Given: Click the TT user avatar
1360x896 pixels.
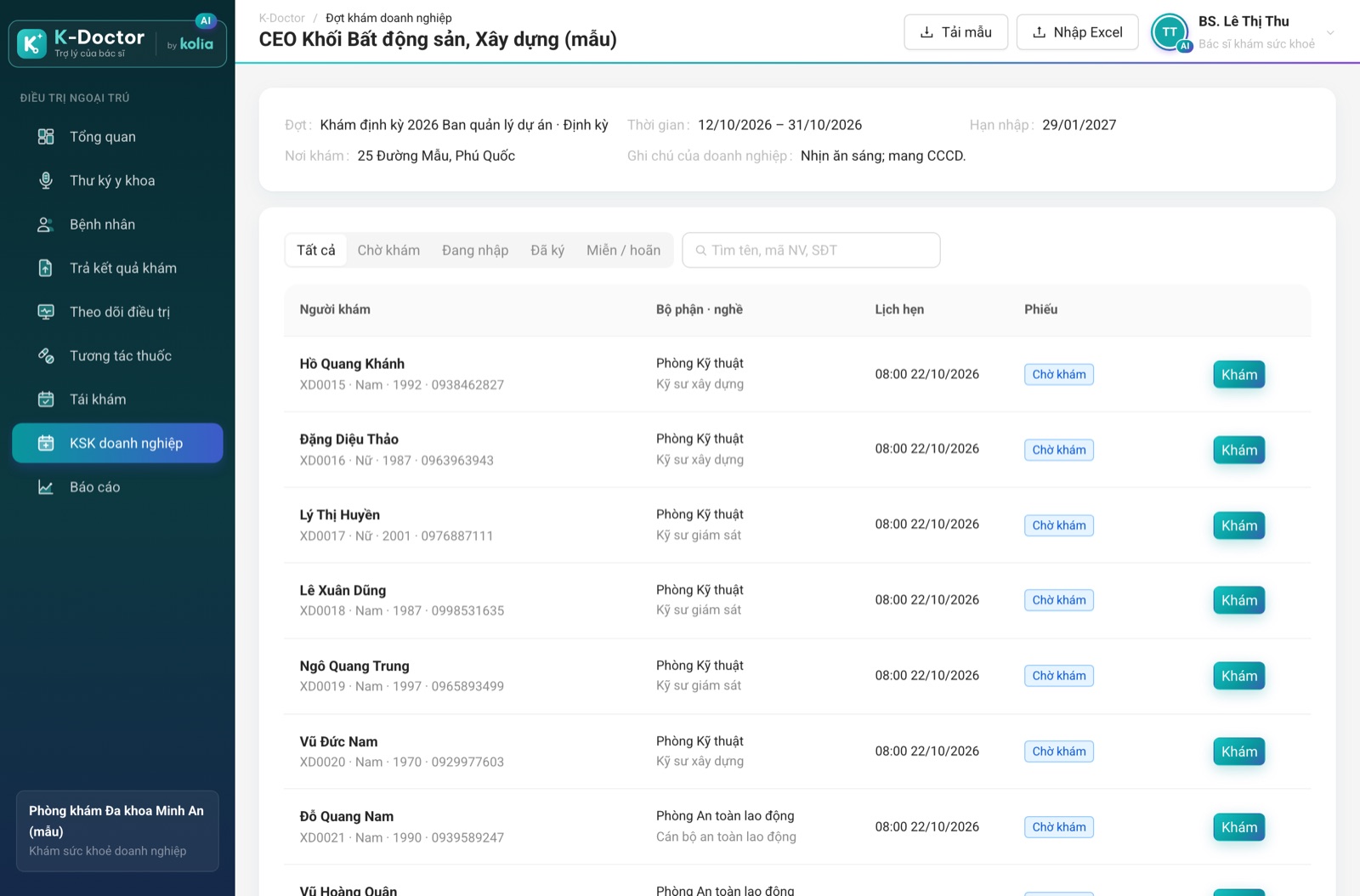Looking at the screenshot, I should click(x=1170, y=32).
